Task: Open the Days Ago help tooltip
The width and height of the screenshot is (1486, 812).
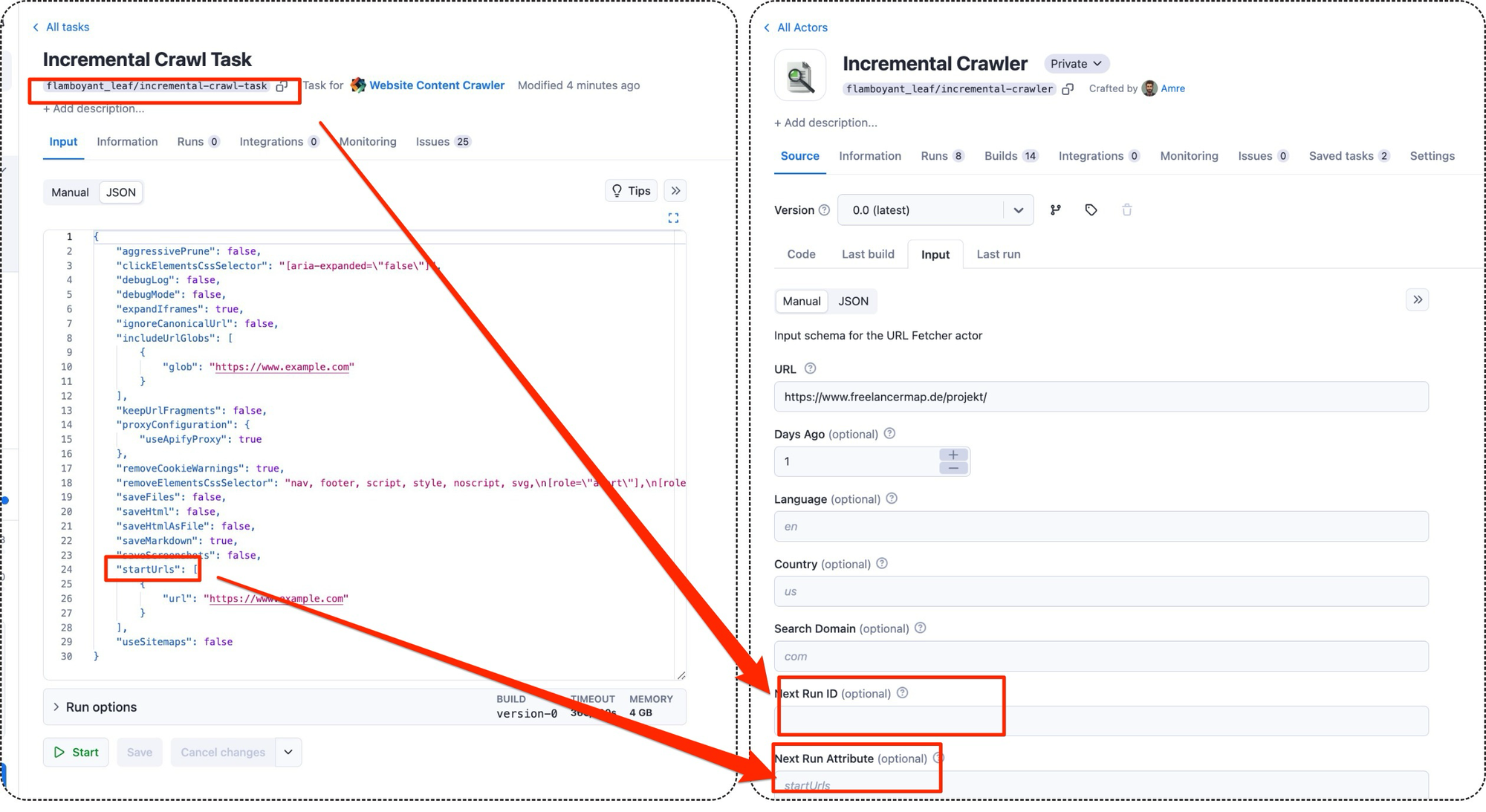Action: coord(889,433)
